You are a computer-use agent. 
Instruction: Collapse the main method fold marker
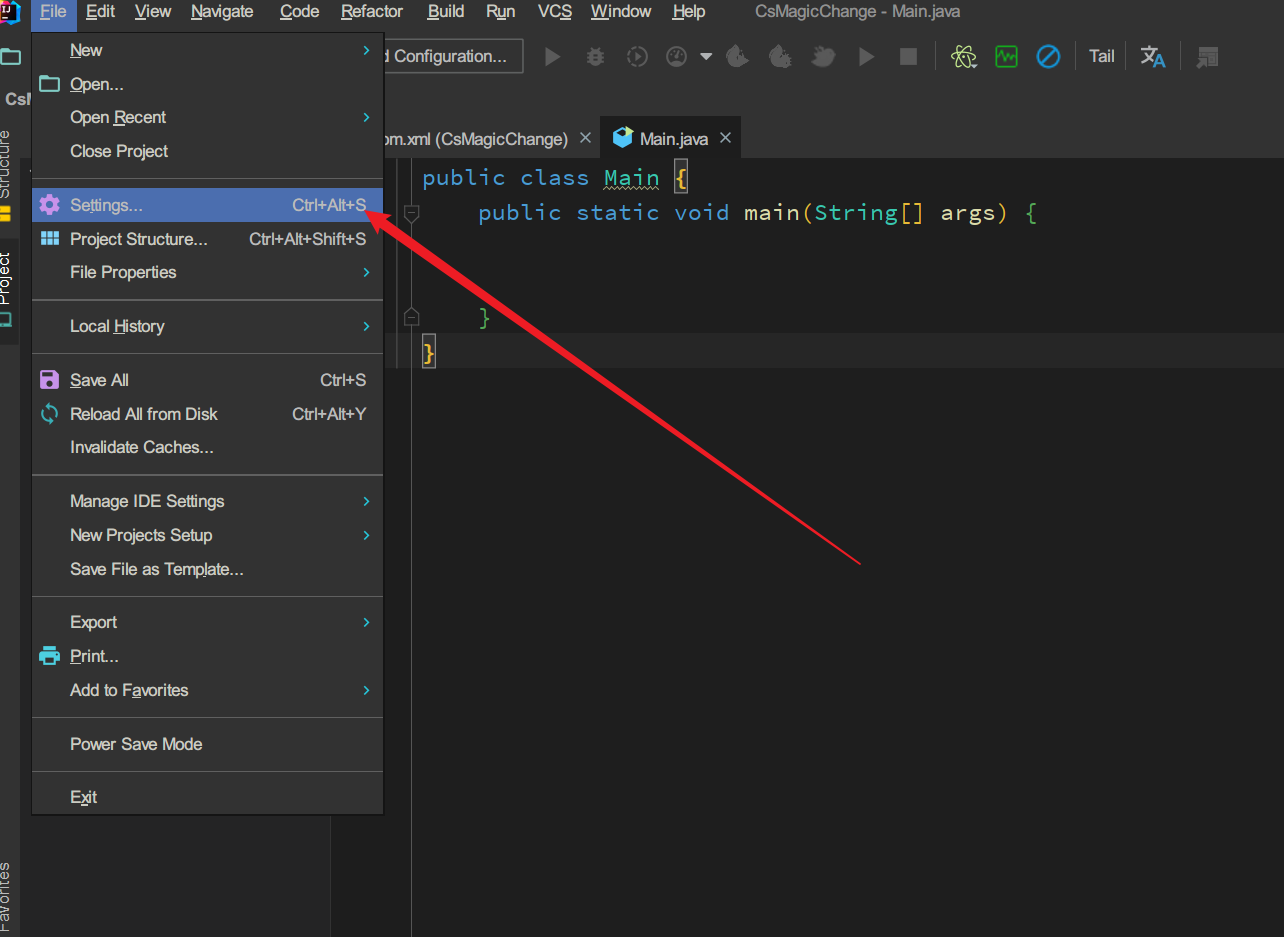411,213
